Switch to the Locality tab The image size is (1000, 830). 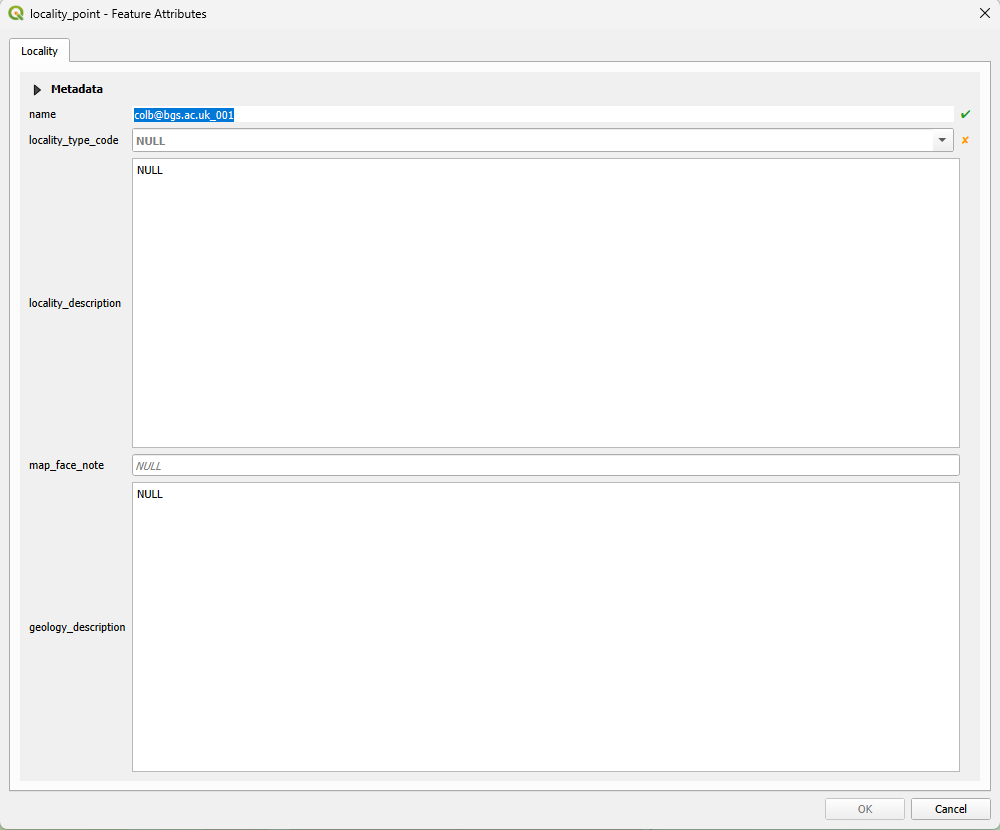click(x=40, y=51)
